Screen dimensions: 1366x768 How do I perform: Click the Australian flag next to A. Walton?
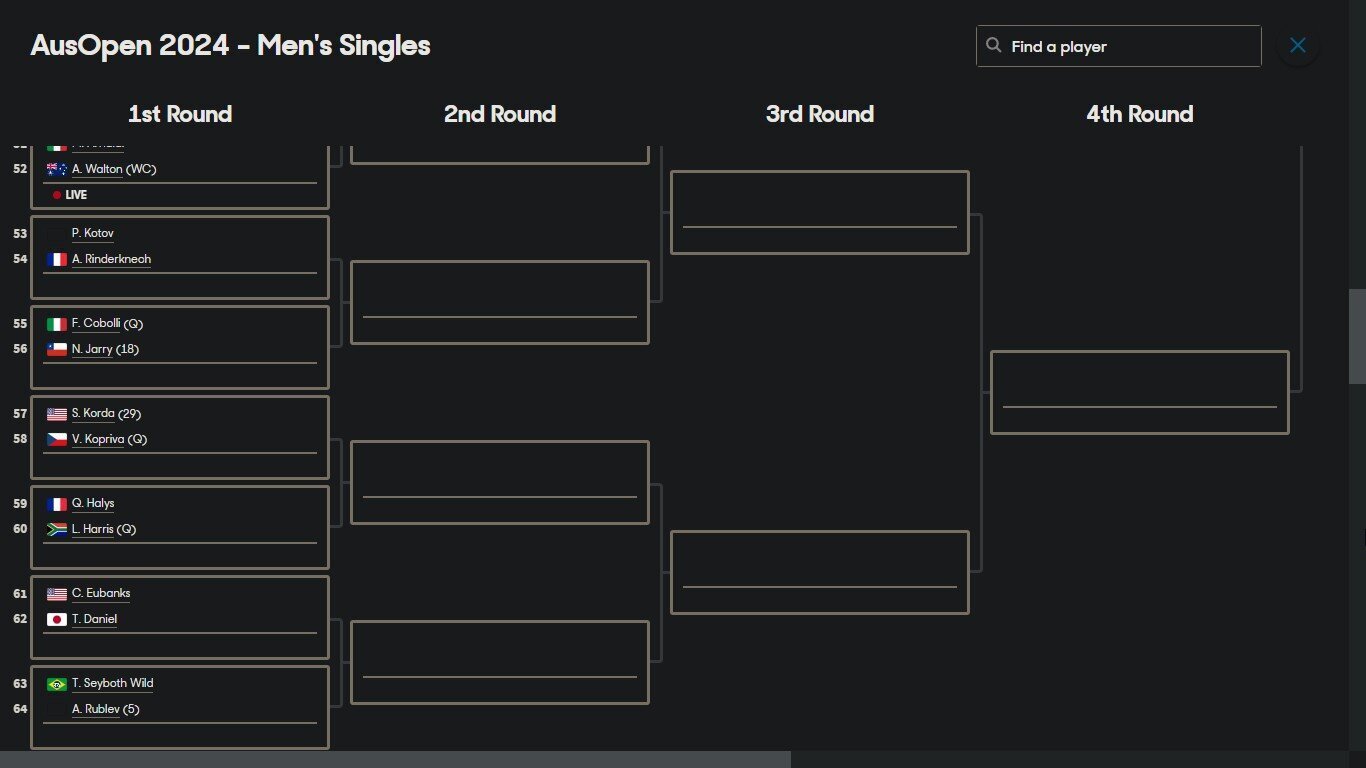tap(57, 170)
